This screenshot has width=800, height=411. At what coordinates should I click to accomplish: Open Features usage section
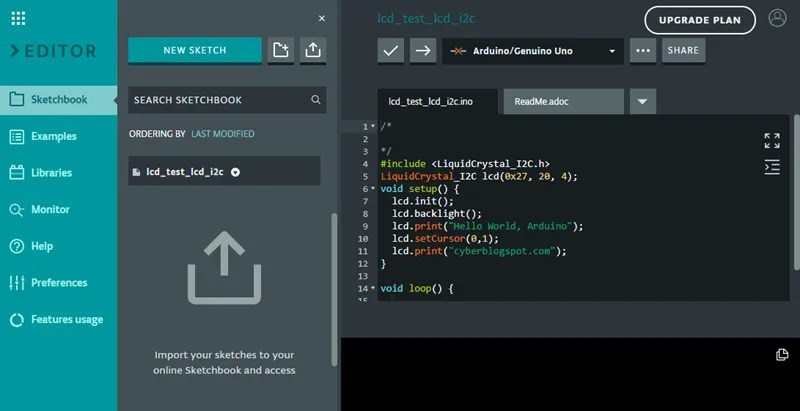tap(59, 320)
